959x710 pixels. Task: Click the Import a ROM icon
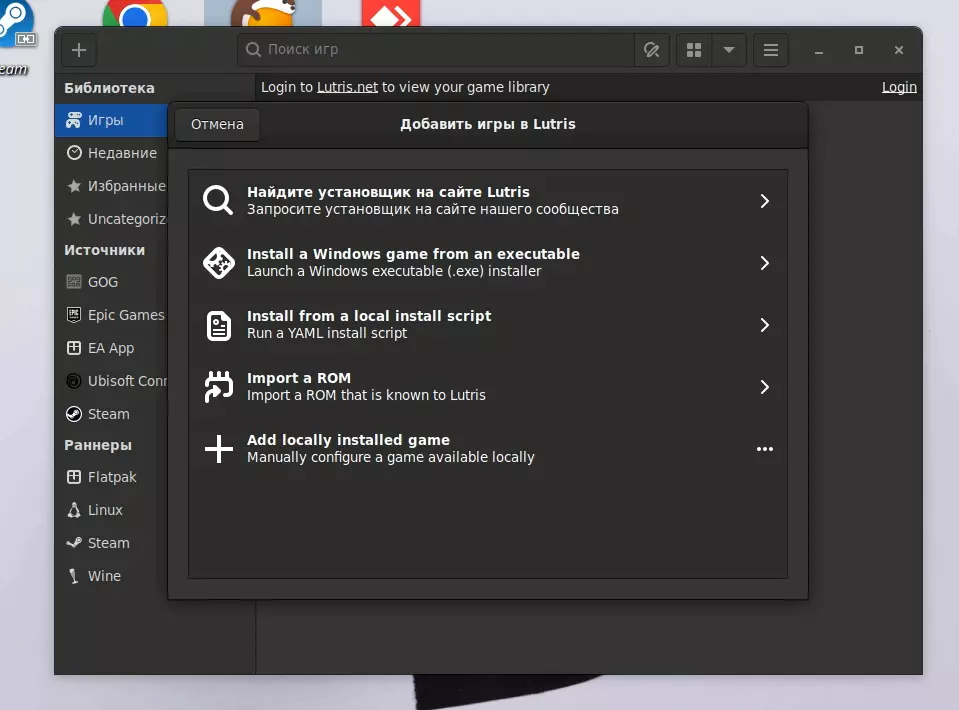[218, 387]
